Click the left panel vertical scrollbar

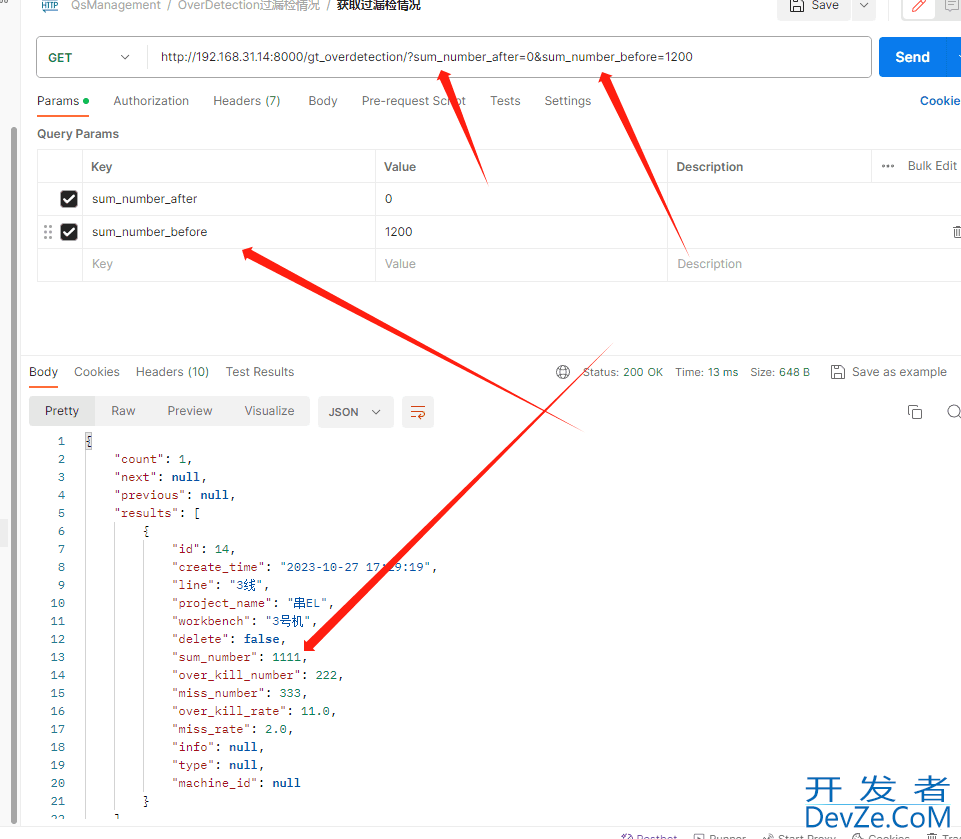tap(13, 475)
